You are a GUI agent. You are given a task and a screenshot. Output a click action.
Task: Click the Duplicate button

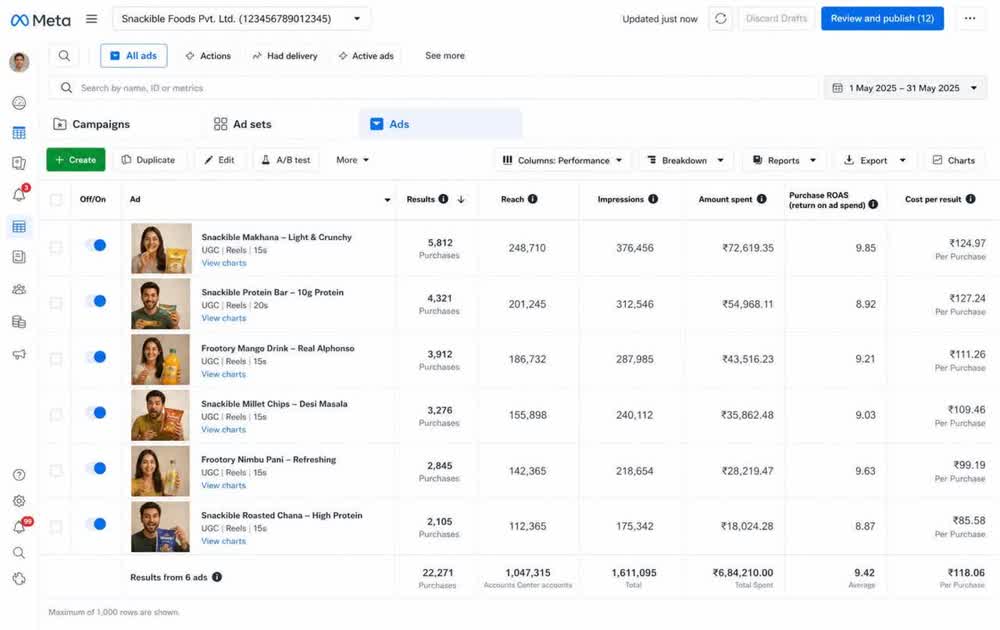[149, 160]
